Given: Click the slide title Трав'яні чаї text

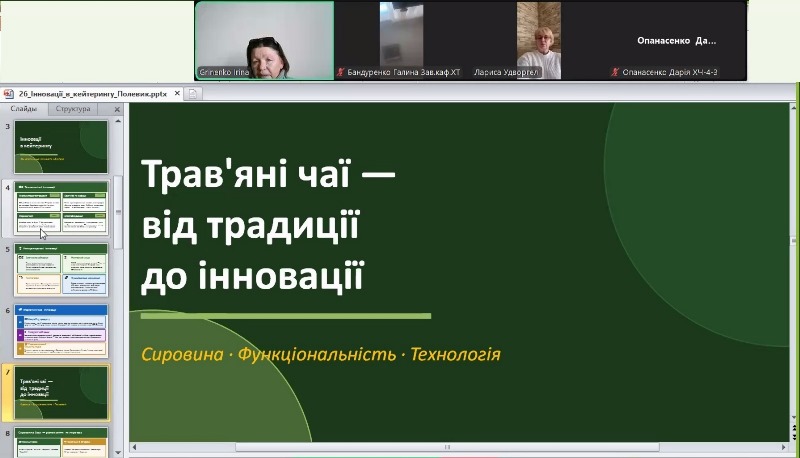Looking at the screenshot, I should 245,173.
